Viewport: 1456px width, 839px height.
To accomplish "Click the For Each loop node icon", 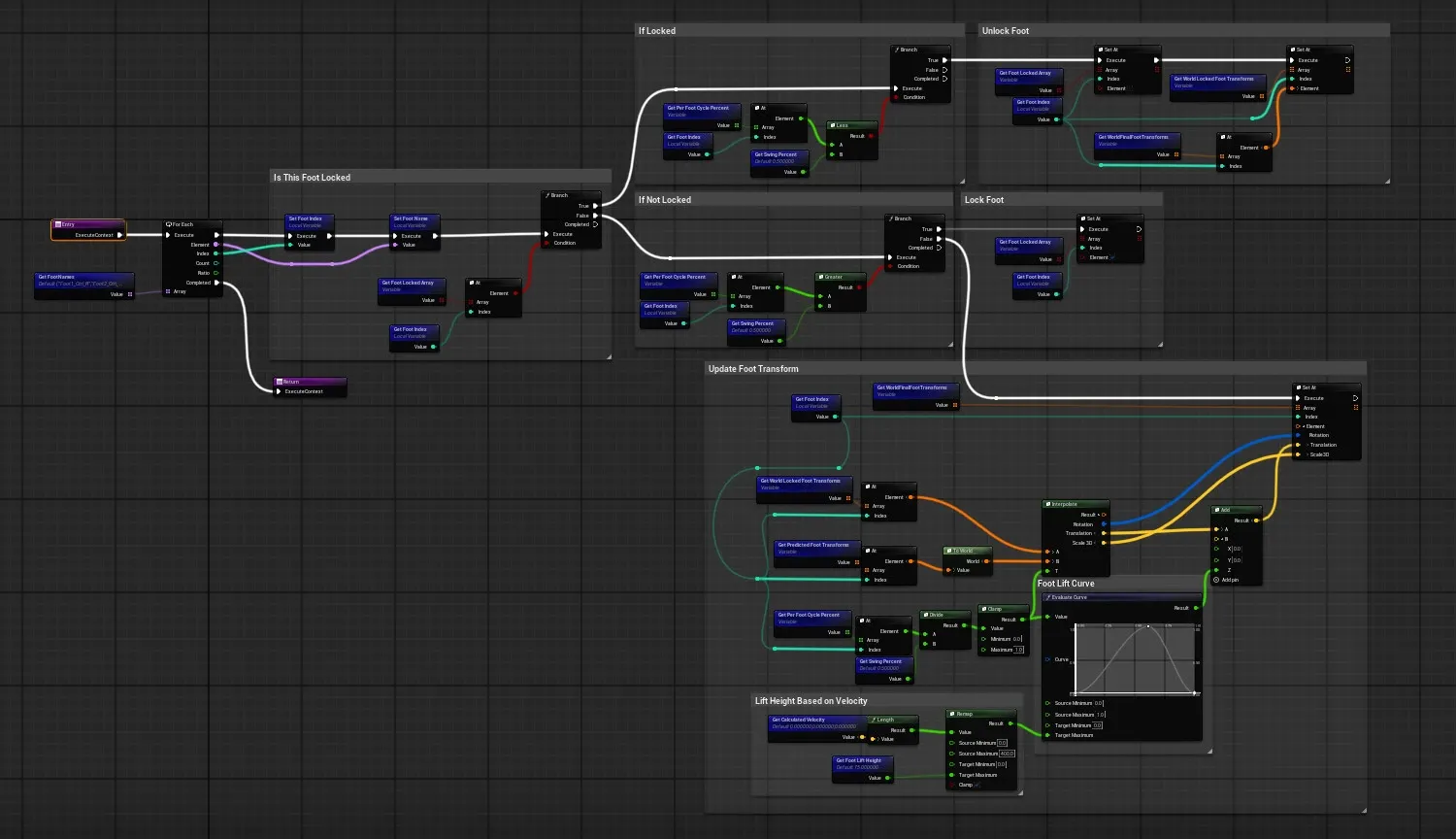I will [x=169, y=224].
